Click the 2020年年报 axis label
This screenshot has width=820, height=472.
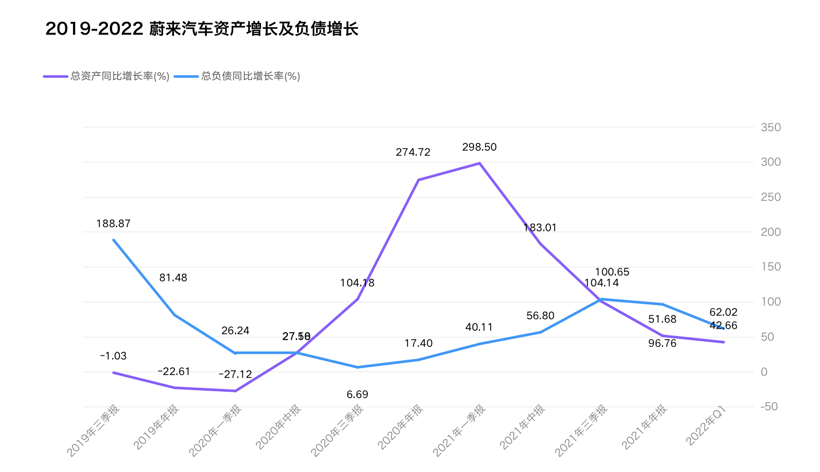point(401,427)
